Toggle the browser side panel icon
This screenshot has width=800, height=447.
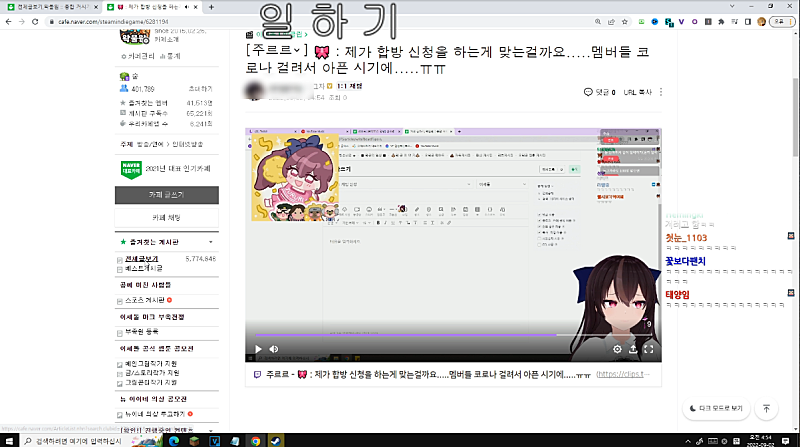[x=748, y=21]
